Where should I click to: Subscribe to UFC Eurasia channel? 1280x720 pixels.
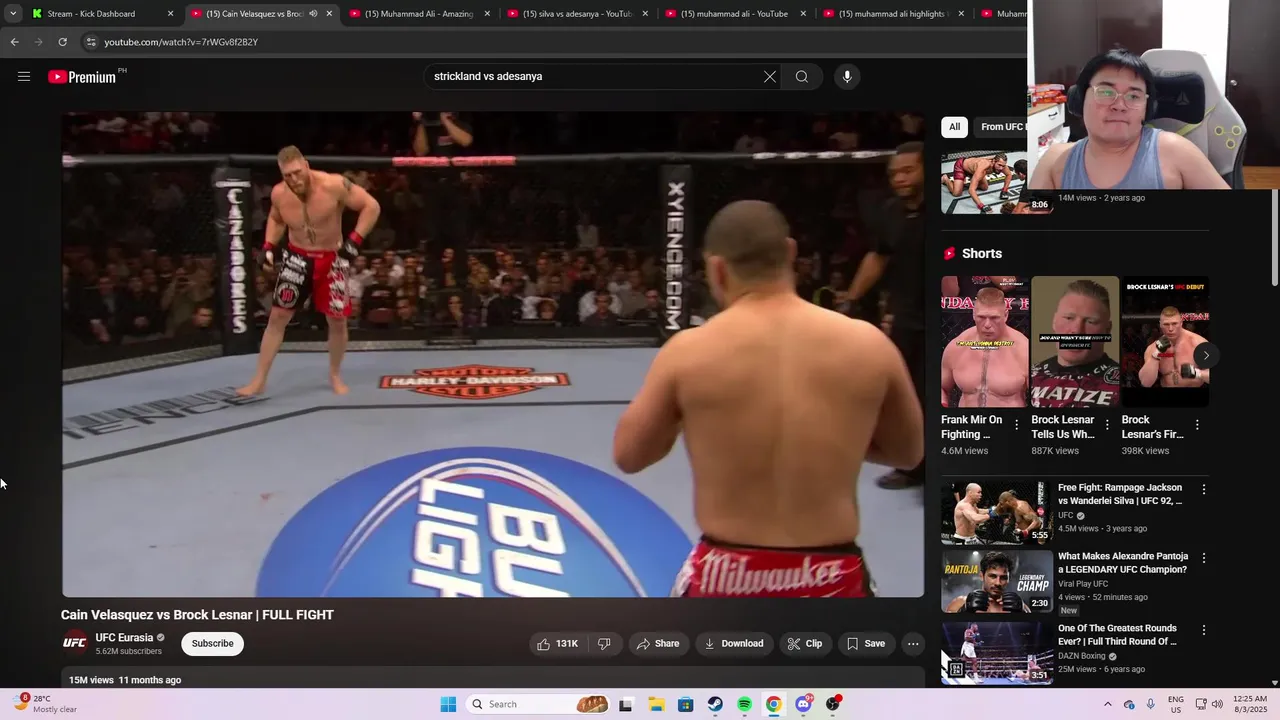tap(213, 644)
